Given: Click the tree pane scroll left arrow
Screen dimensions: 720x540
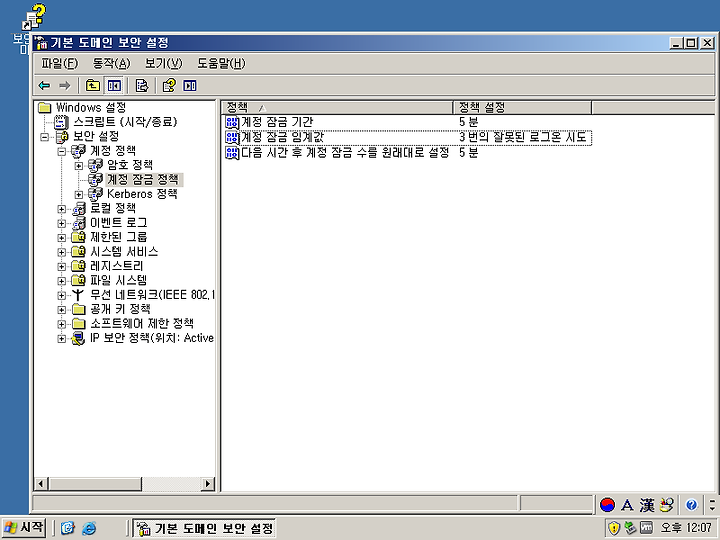Looking at the screenshot, I should point(41,484).
